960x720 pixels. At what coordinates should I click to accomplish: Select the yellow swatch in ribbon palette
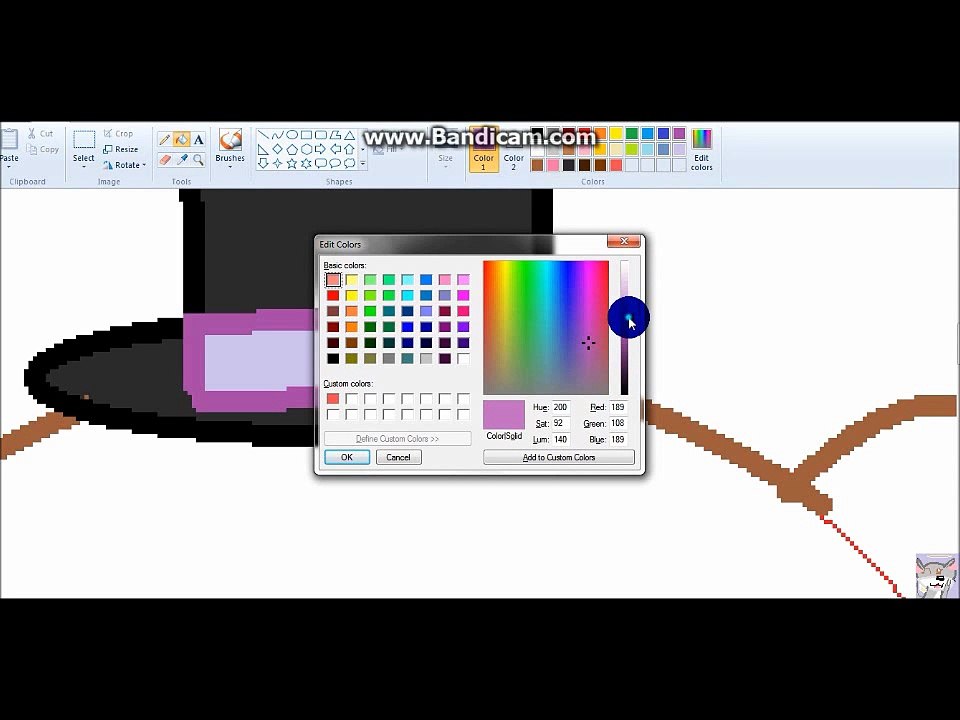click(616, 133)
